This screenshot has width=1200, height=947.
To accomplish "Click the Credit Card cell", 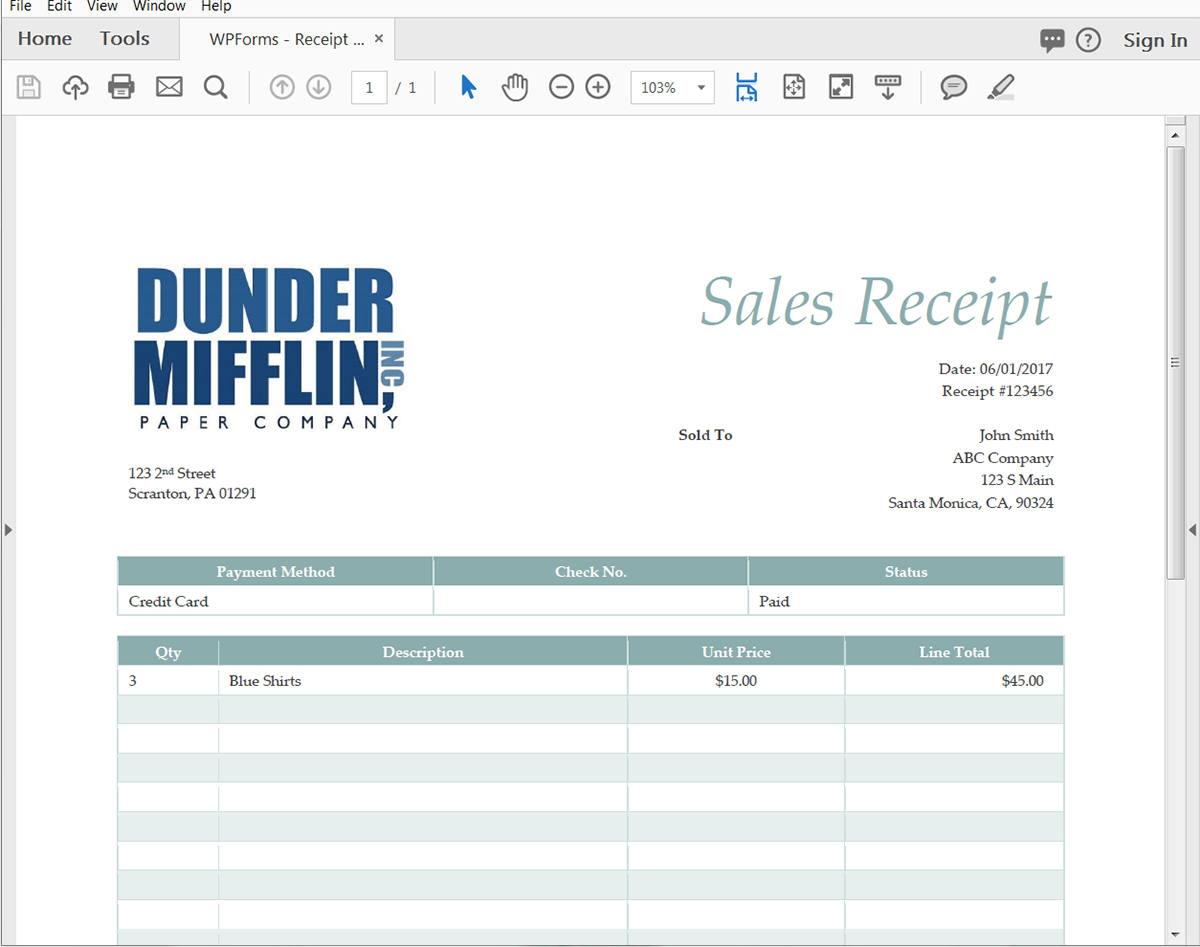I will [275, 601].
